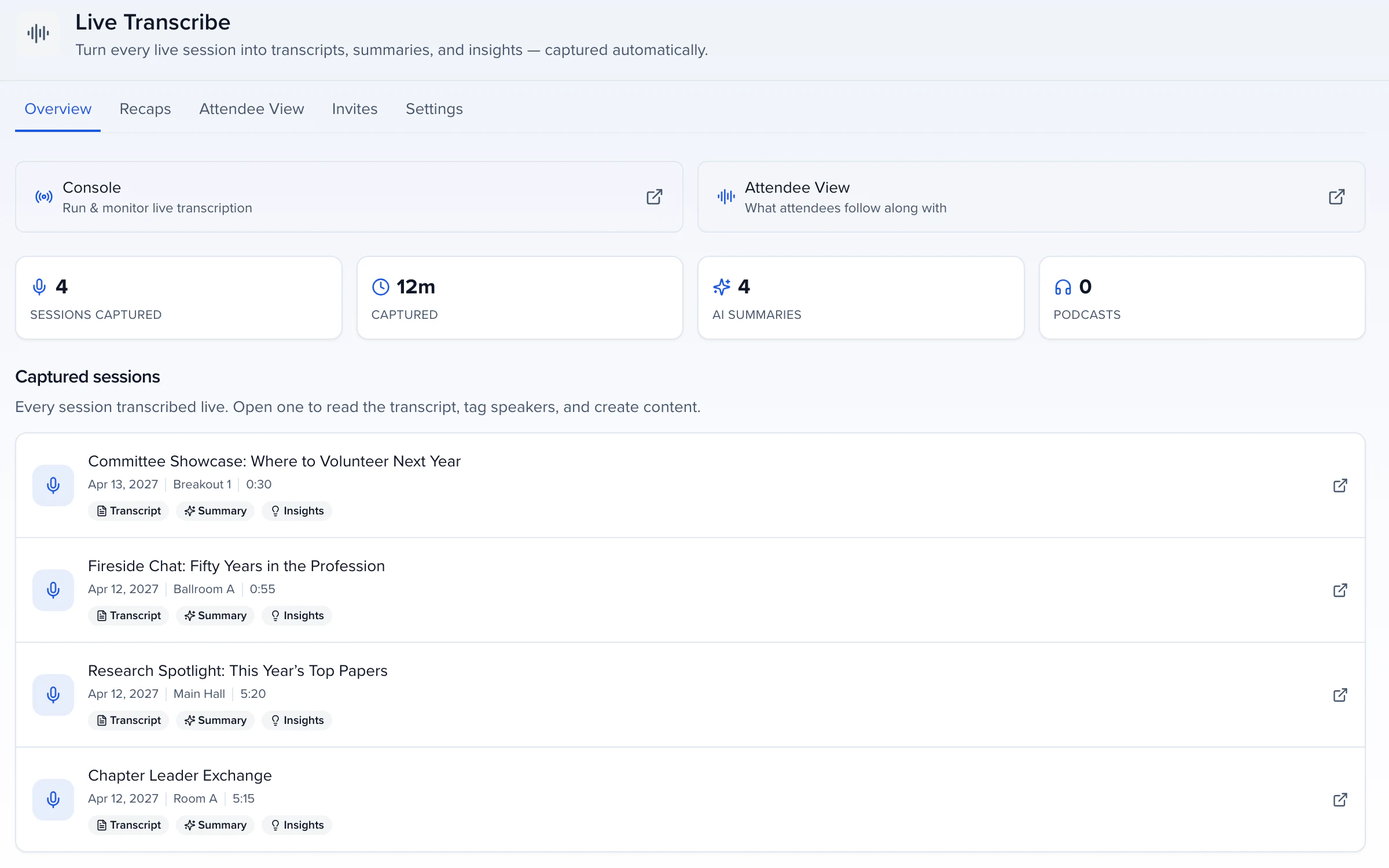Switch to the Recaps tab
Image resolution: width=1389 pixels, height=868 pixels.
(145, 109)
